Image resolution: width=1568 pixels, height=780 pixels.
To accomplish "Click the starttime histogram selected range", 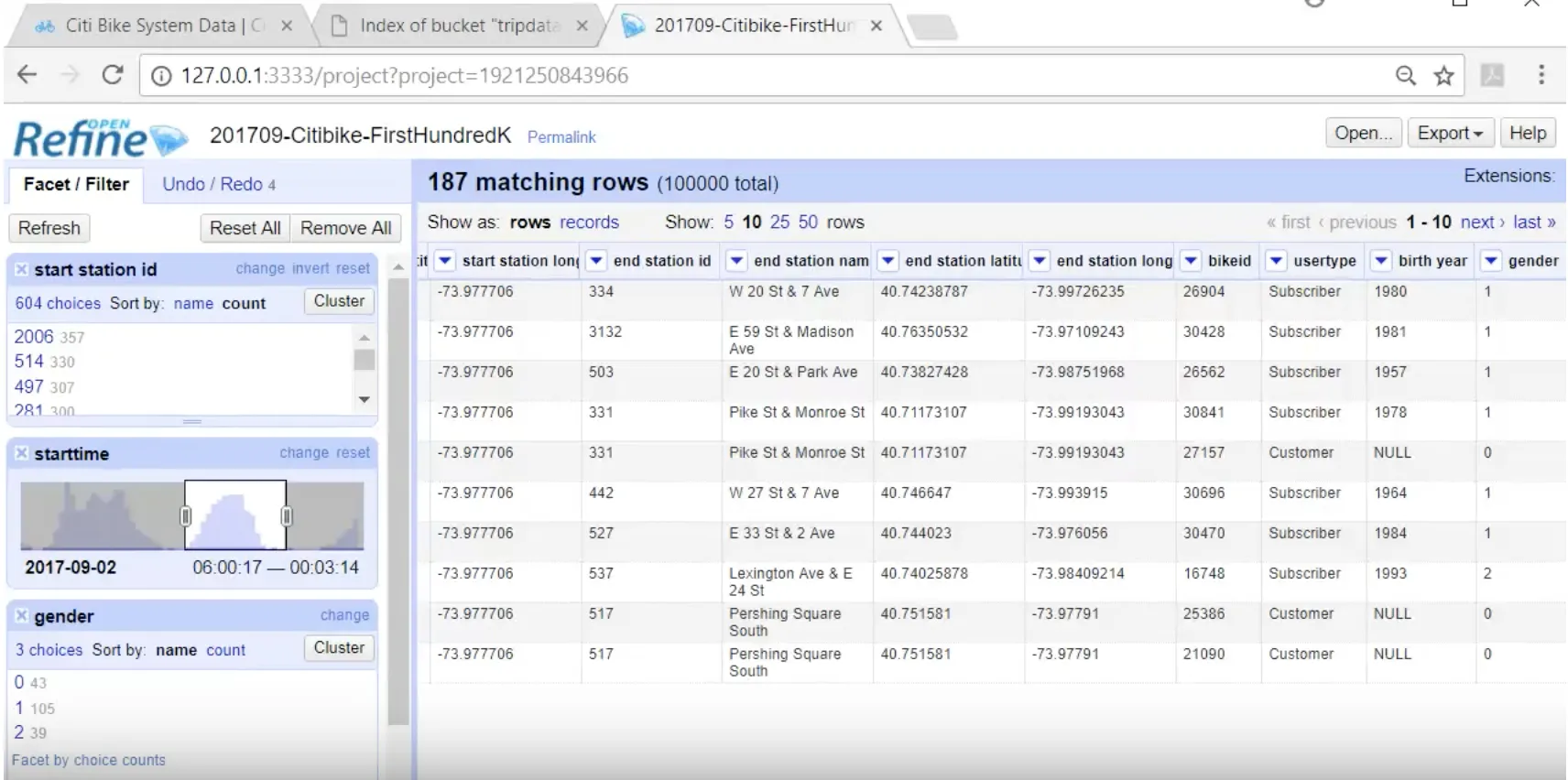I will (235, 515).
